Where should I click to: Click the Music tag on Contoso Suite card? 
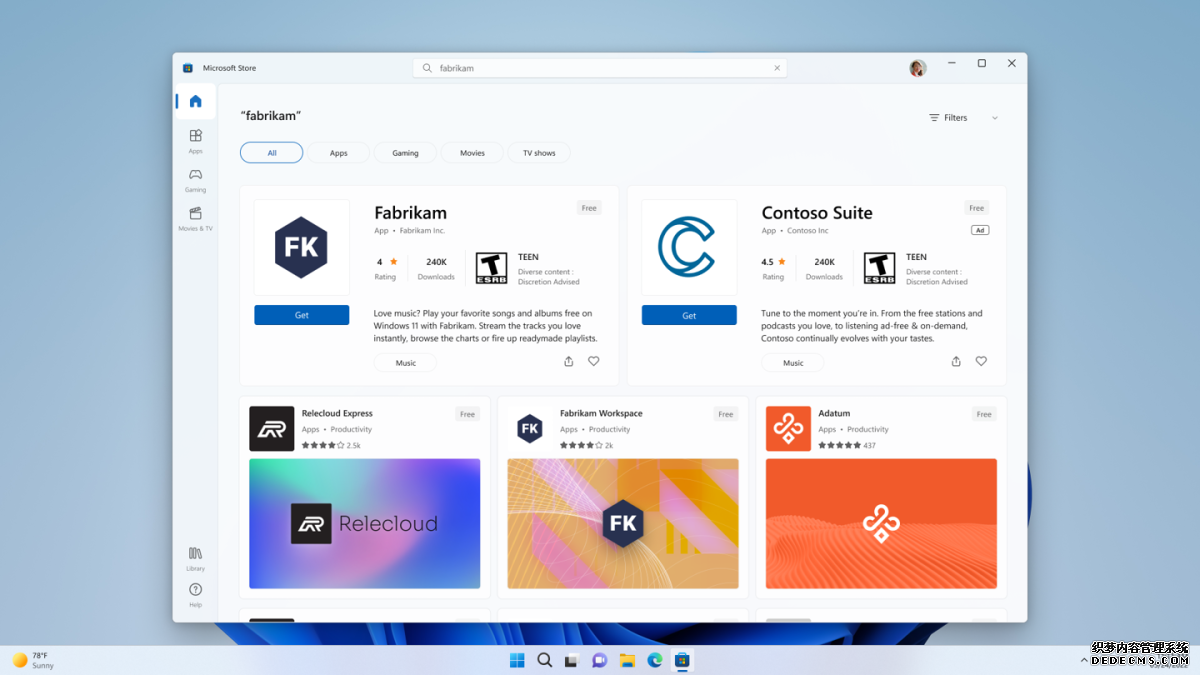[793, 363]
